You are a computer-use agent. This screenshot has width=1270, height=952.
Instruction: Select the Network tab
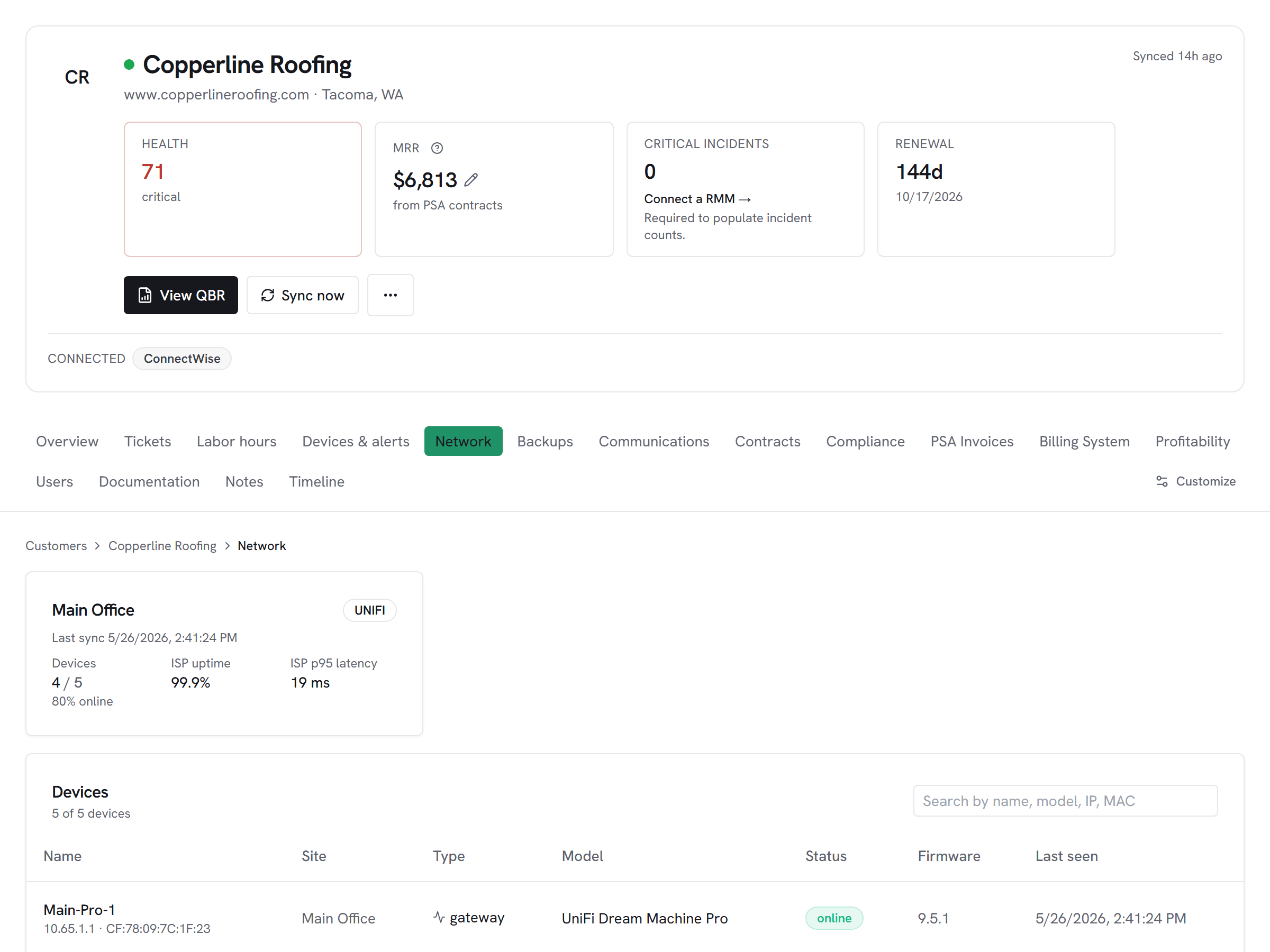coord(464,441)
